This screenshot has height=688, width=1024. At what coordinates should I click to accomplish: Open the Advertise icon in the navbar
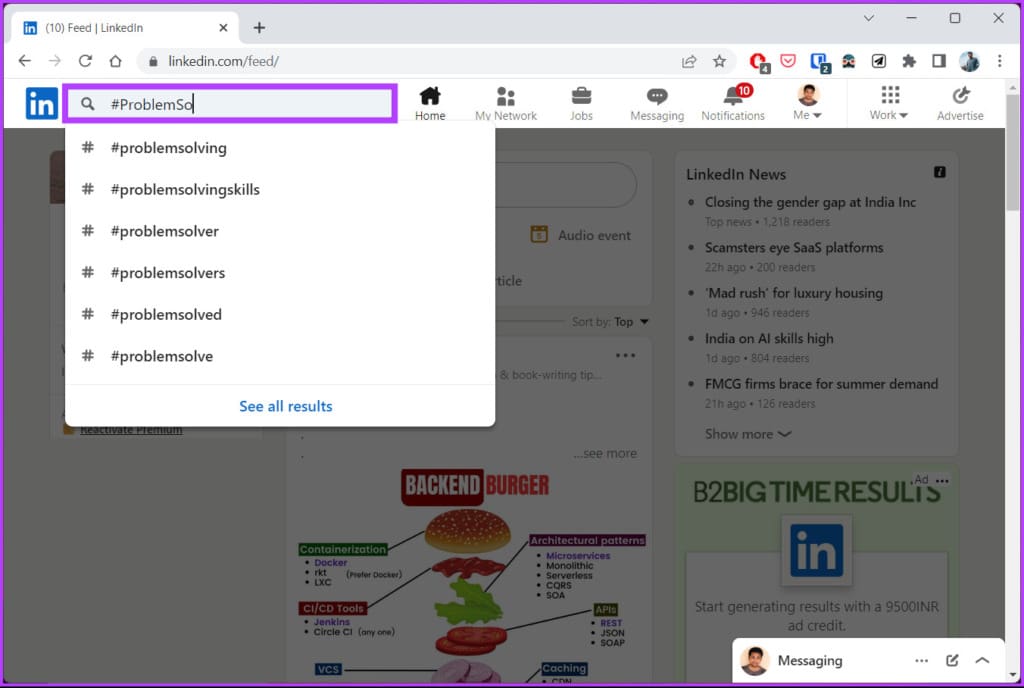[x=960, y=96]
